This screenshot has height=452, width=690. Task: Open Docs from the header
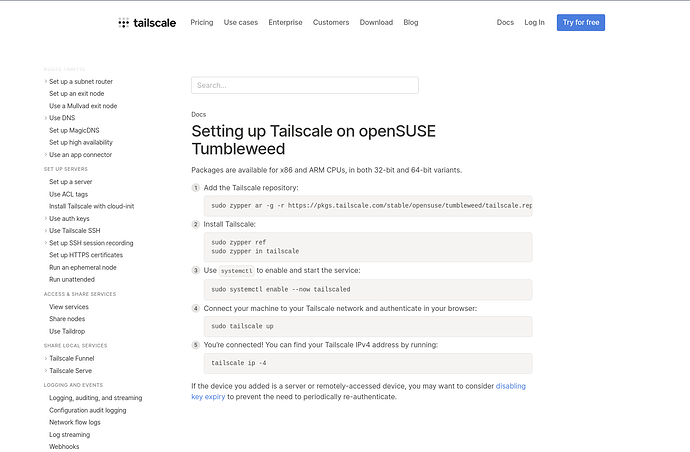pyautogui.click(x=505, y=22)
